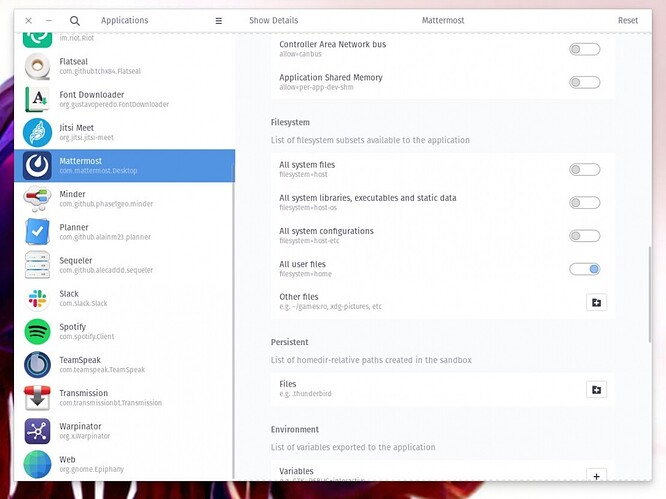Screen dimensions: 666x499
Task: Select Flatseal app icon in sidebar
Action: point(37,66)
